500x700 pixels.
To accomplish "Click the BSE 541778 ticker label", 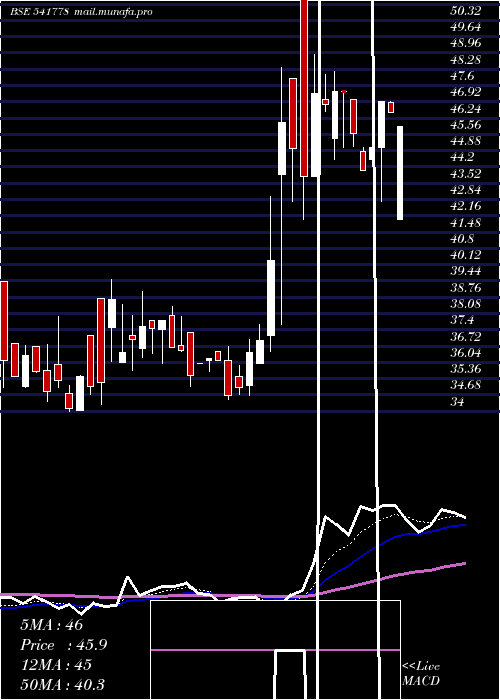I will (x=39, y=12).
